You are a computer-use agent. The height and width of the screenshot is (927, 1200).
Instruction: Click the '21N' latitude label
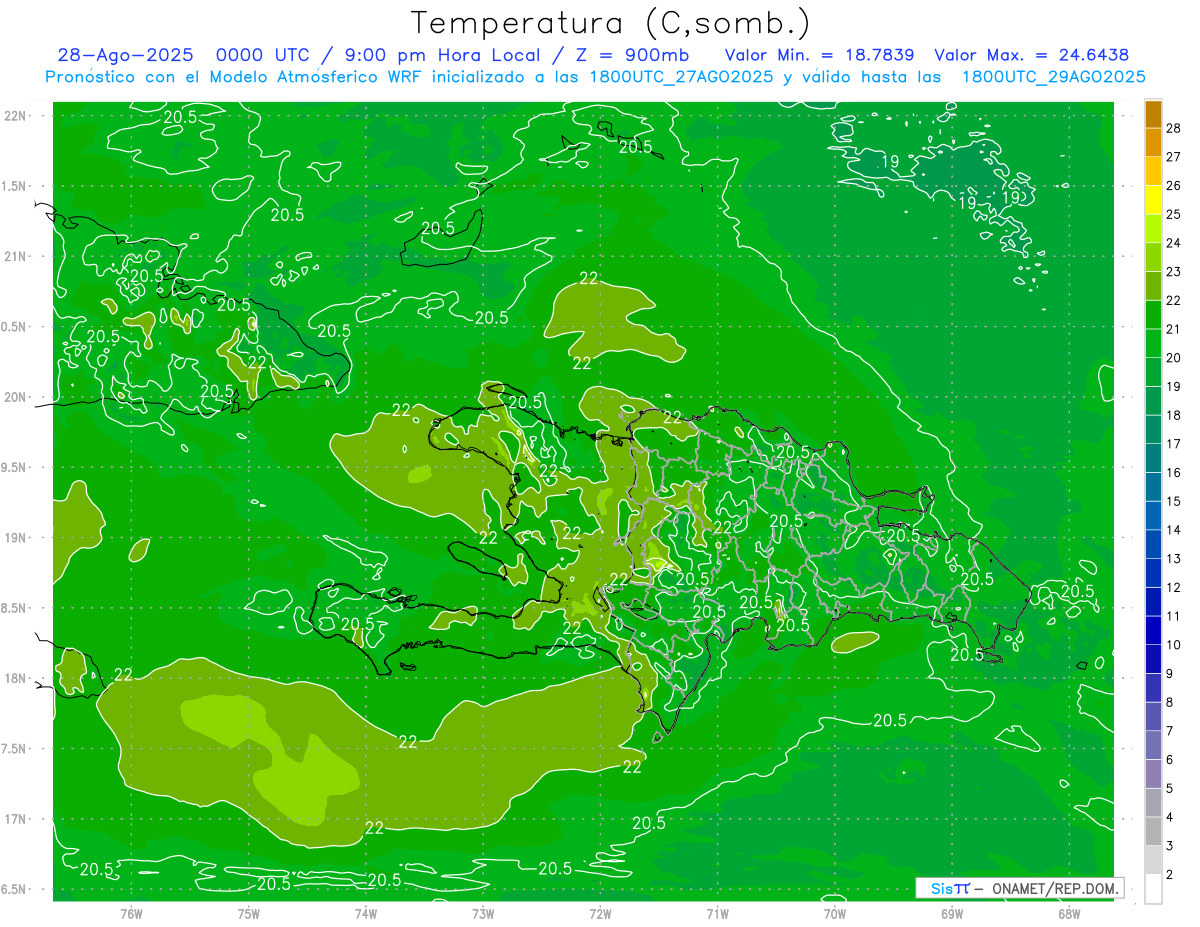(x=16, y=256)
